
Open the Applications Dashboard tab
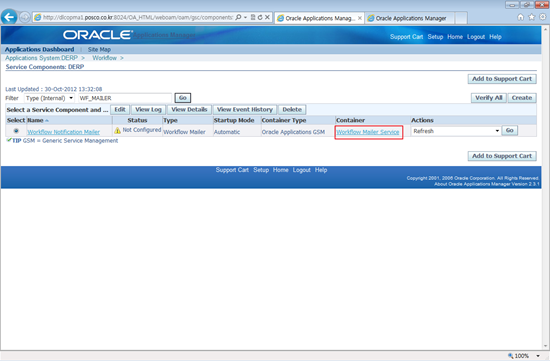tap(39, 49)
